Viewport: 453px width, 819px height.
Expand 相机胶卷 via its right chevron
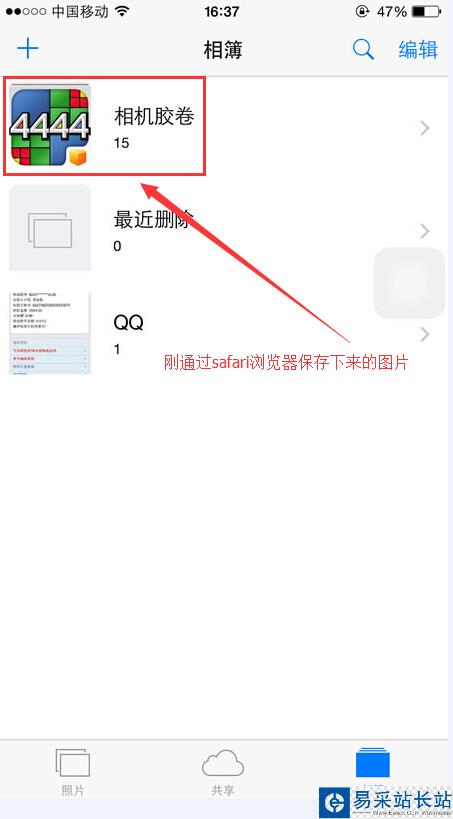point(425,128)
